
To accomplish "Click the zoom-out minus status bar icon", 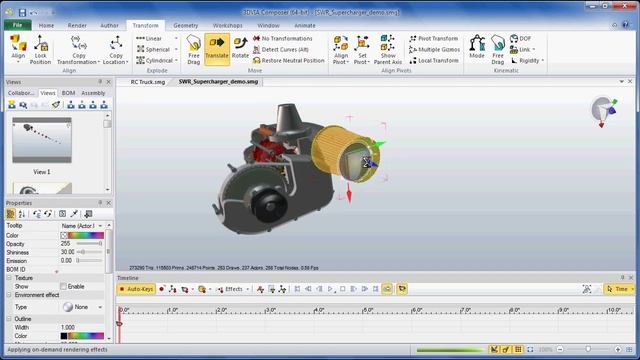I will (560, 349).
